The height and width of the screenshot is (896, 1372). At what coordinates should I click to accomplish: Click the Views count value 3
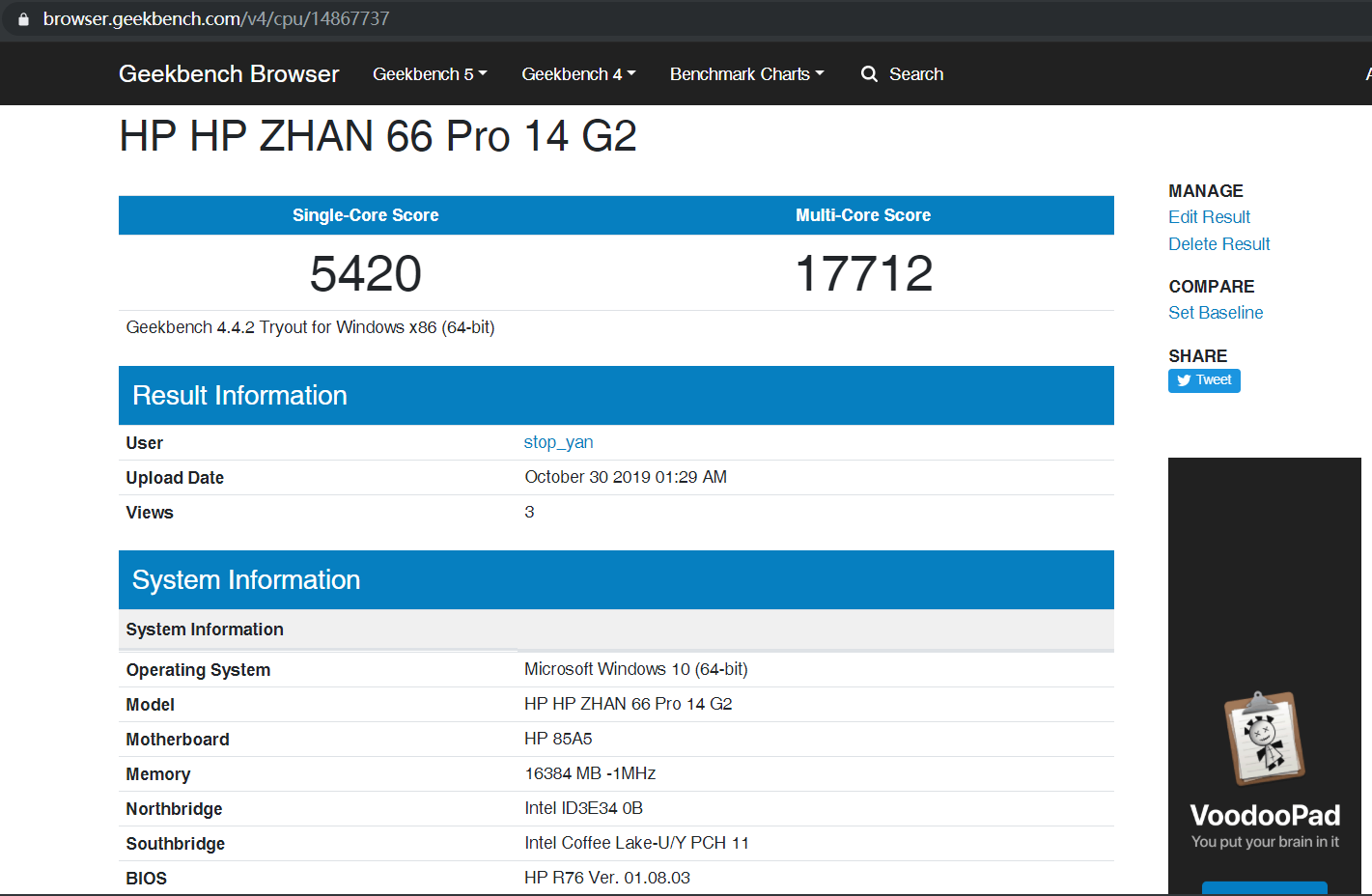(x=529, y=512)
